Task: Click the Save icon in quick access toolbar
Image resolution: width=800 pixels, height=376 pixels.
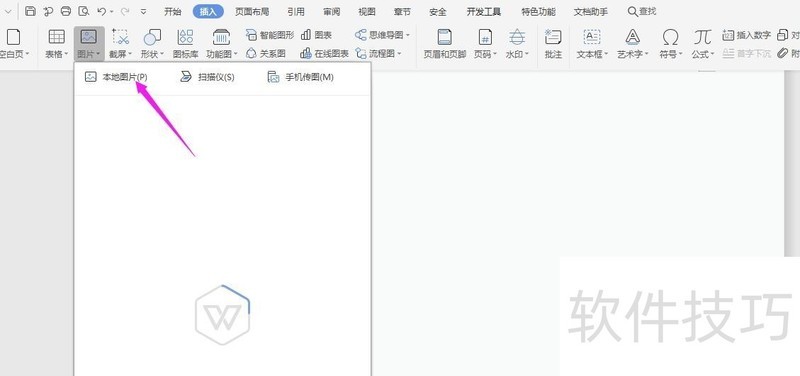Action: click(31, 11)
